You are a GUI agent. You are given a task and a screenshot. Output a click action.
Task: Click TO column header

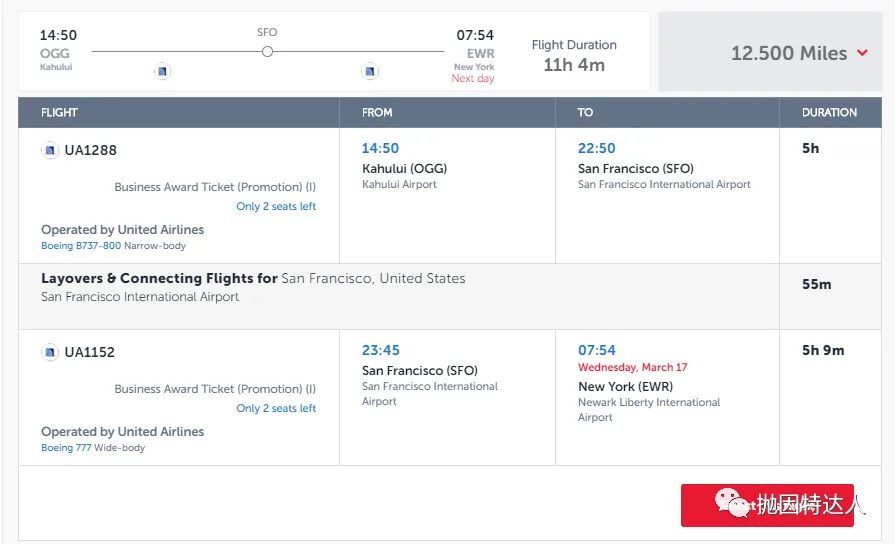tap(585, 112)
